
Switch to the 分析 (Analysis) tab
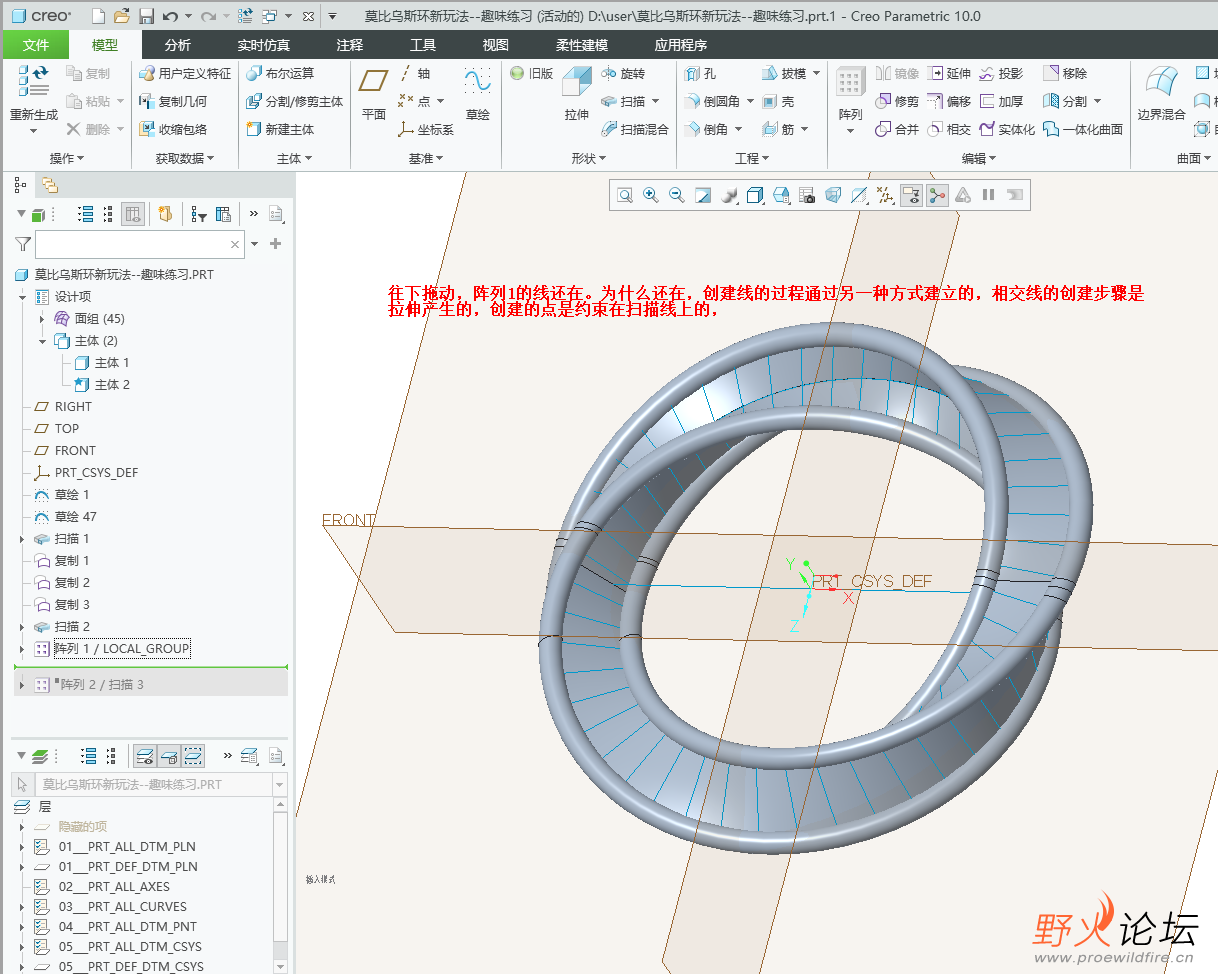click(178, 45)
